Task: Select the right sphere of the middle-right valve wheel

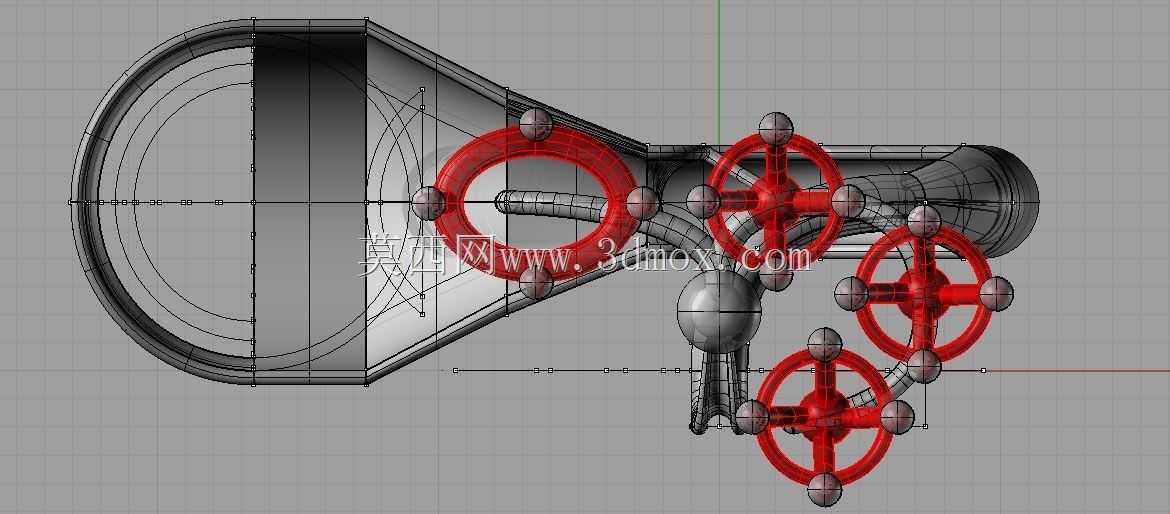Action: pos(996,293)
